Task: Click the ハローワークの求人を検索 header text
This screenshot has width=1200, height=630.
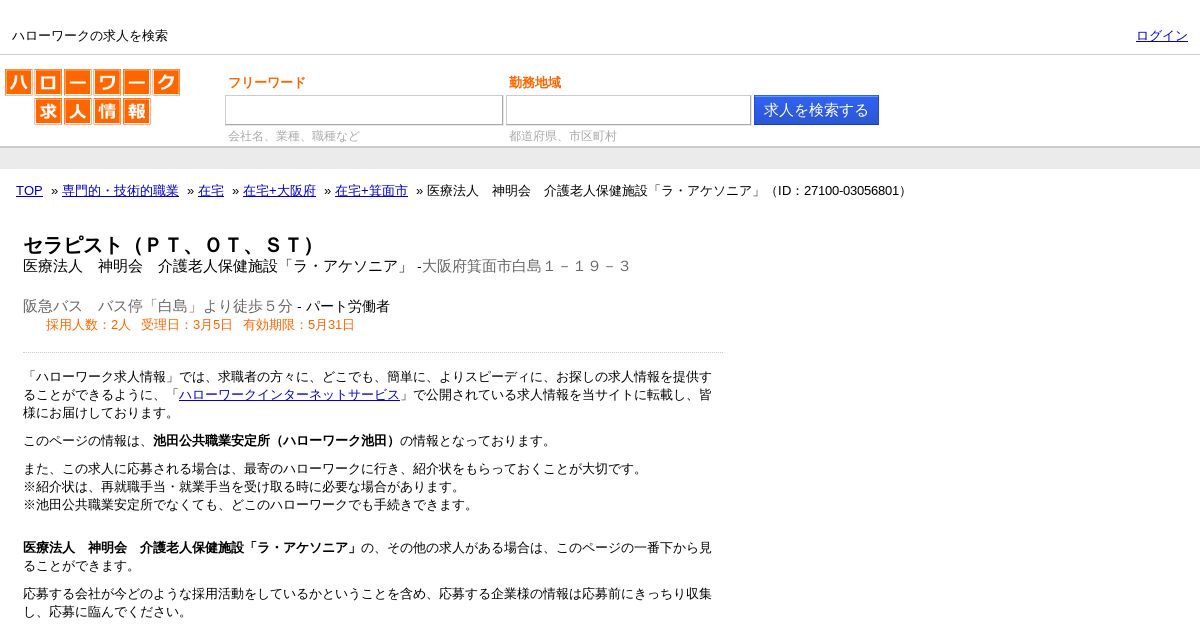Action: point(90,36)
